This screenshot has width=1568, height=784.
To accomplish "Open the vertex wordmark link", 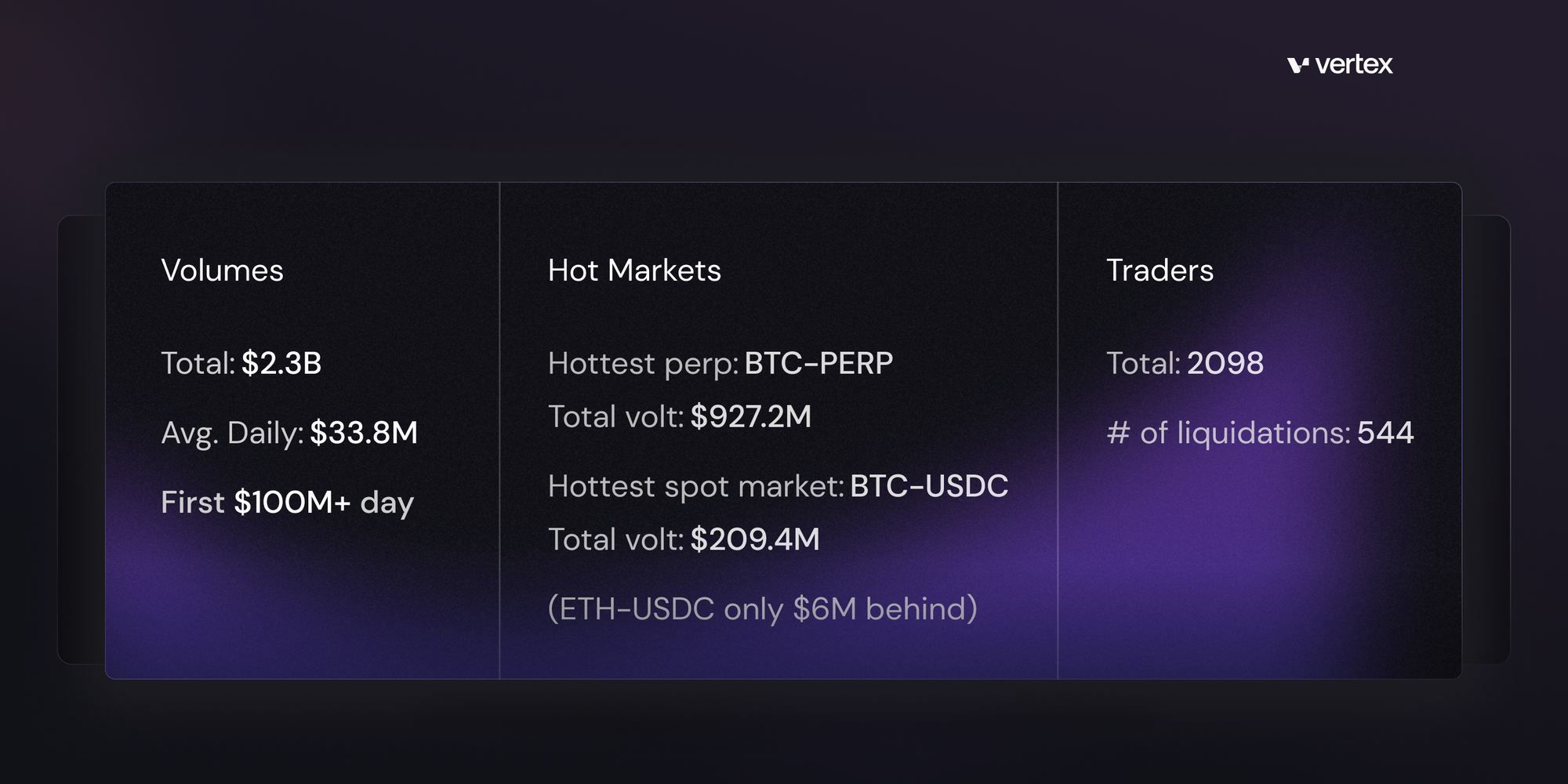I will 1354,65.
